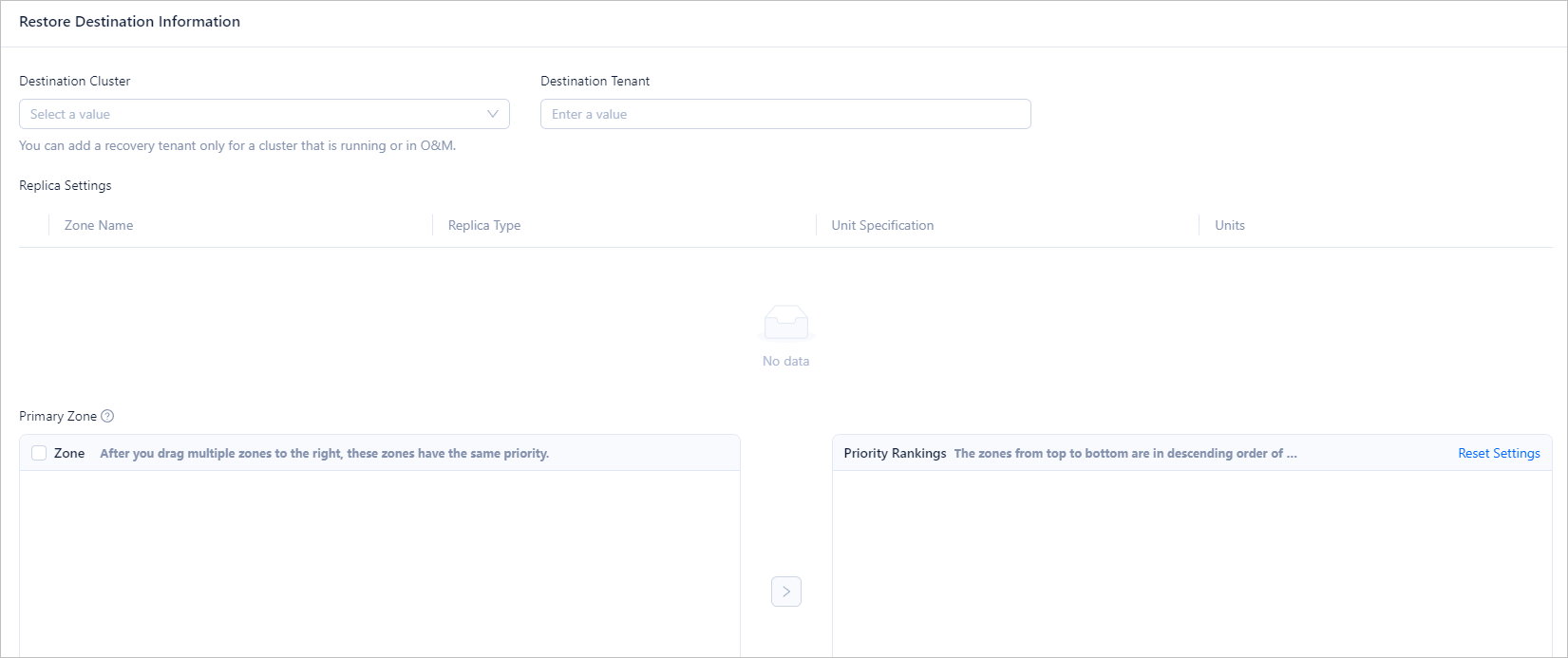Click the truncated 'zones from top to bottom' description

tap(1125, 453)
